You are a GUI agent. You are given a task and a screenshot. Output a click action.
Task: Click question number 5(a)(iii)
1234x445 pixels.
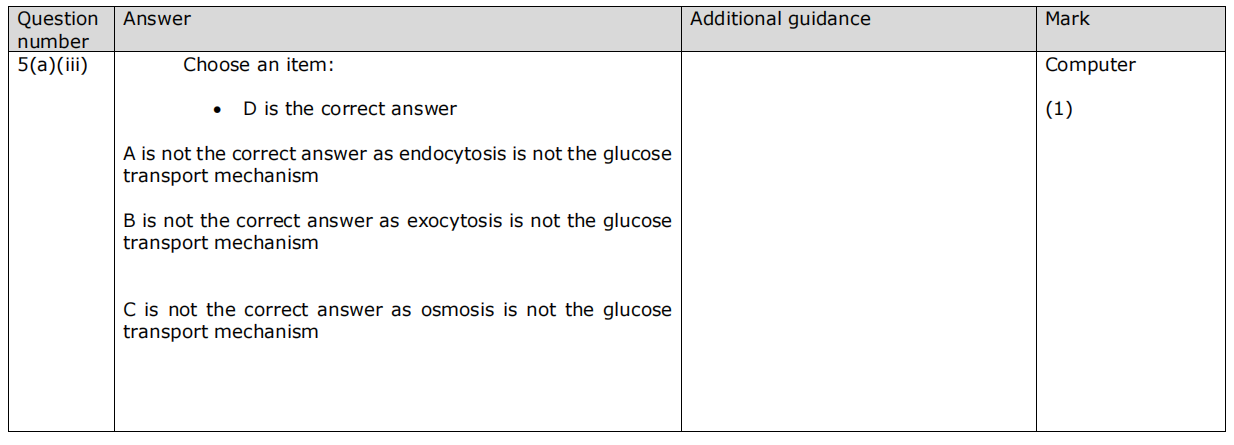58,65
